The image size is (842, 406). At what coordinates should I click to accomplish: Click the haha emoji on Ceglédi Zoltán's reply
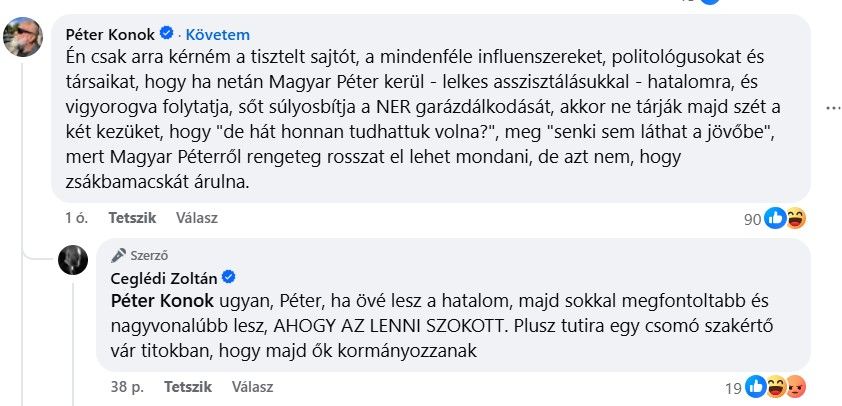point(777,386)
